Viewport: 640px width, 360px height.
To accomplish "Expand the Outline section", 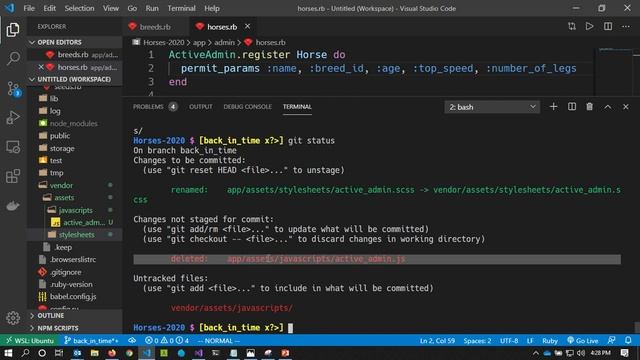I will click(x=75, y=316).
